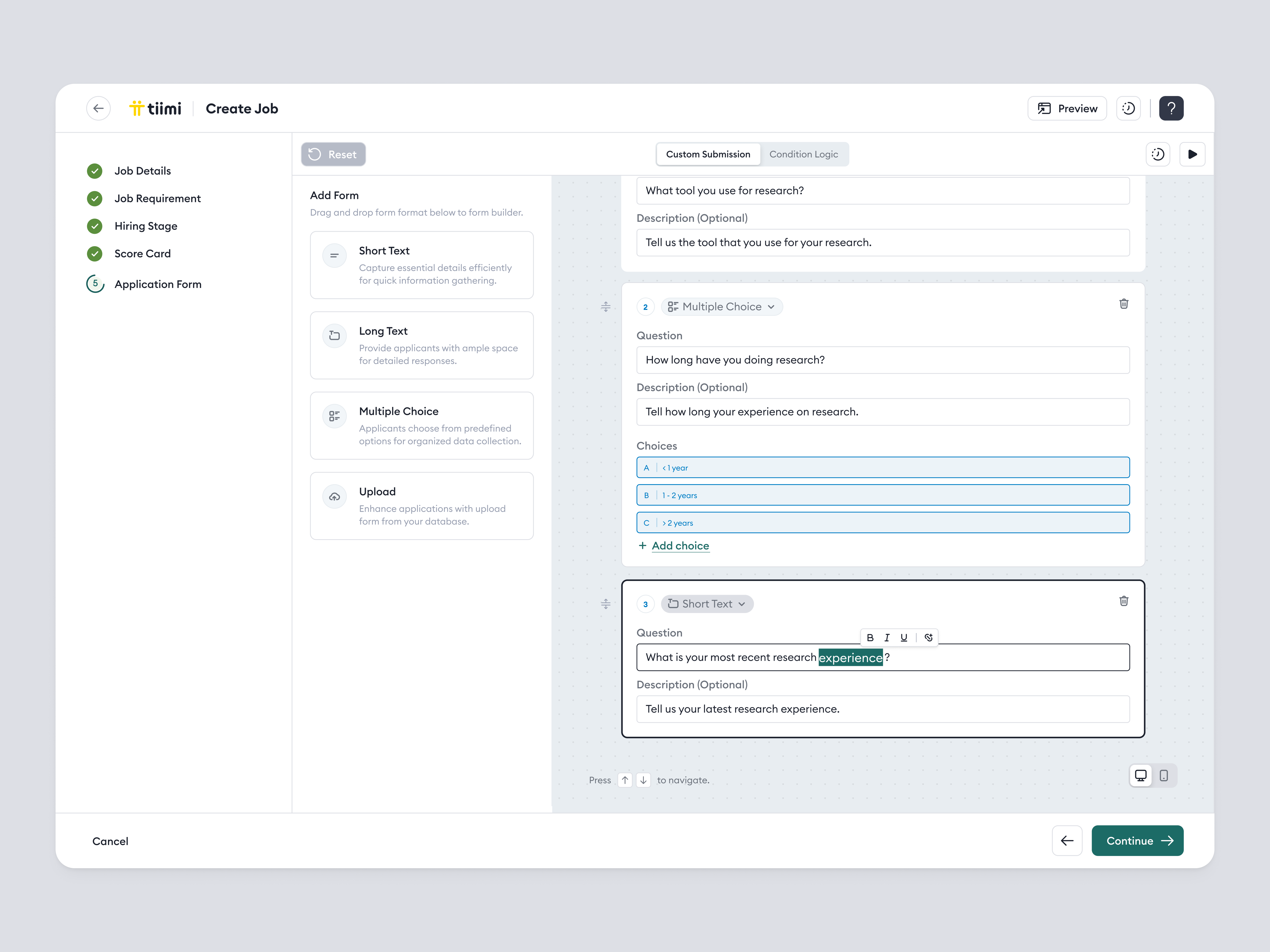The image size is (1270, 952).
Task: Open the help question mark icon
Action: 1171,108
